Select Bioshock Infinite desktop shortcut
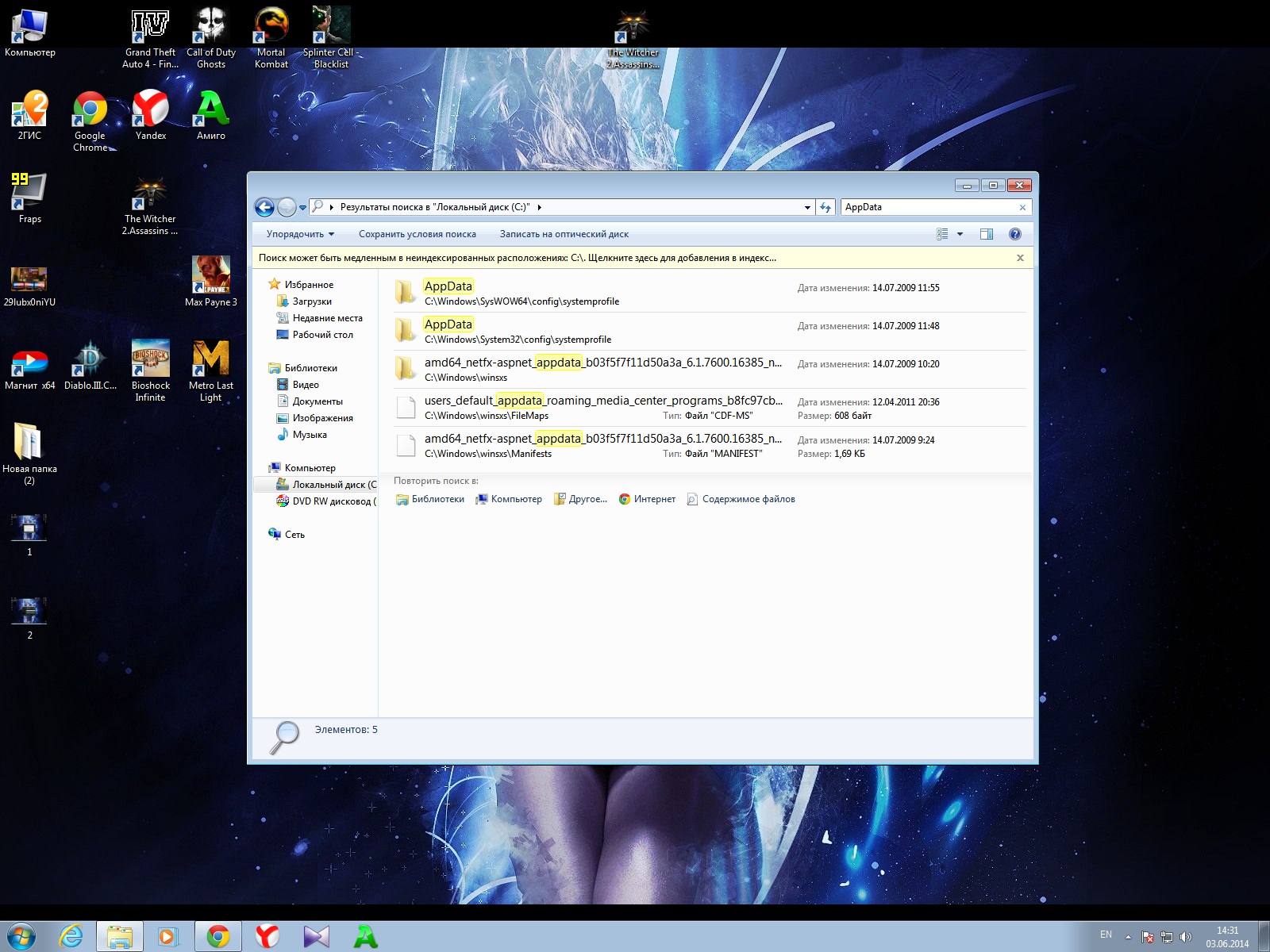The height and width of the screenshot is (952, 1270). pyautogui.click(x=151, y=371)
